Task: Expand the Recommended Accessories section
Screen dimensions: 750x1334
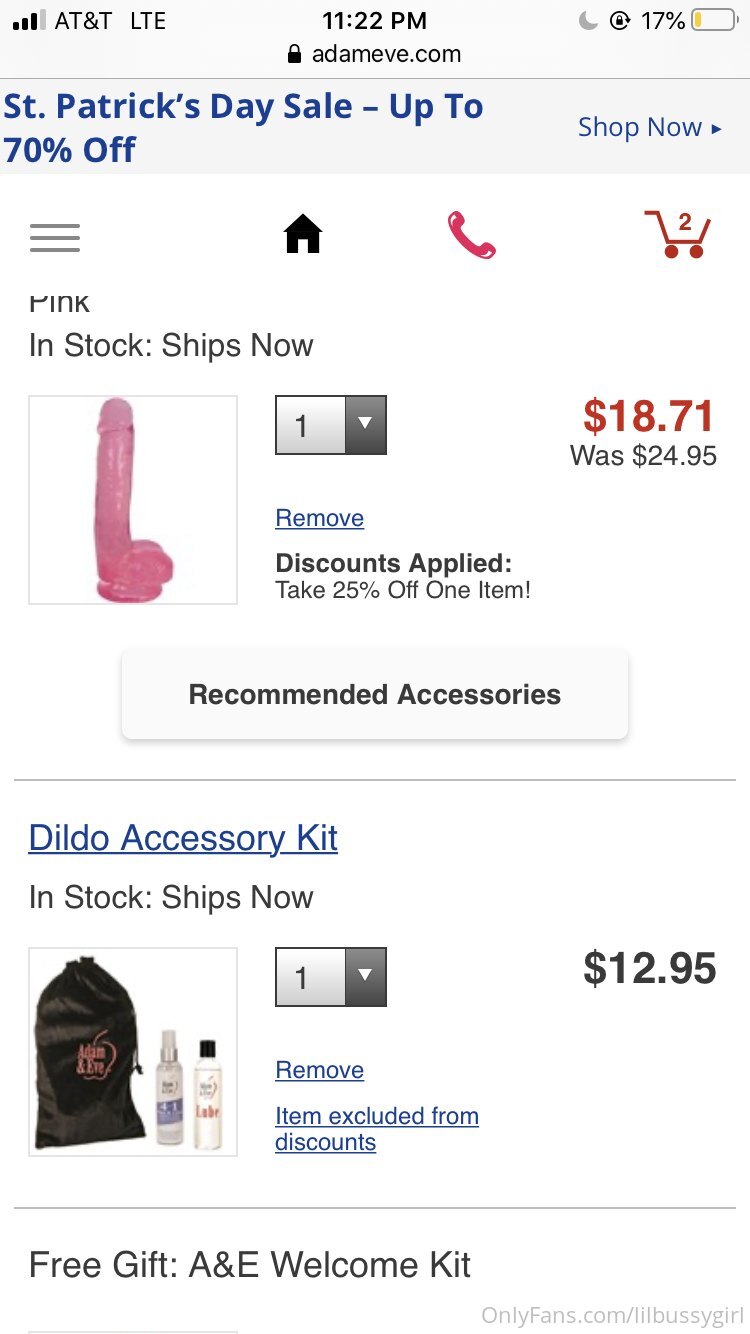Action: coord(375,695)
